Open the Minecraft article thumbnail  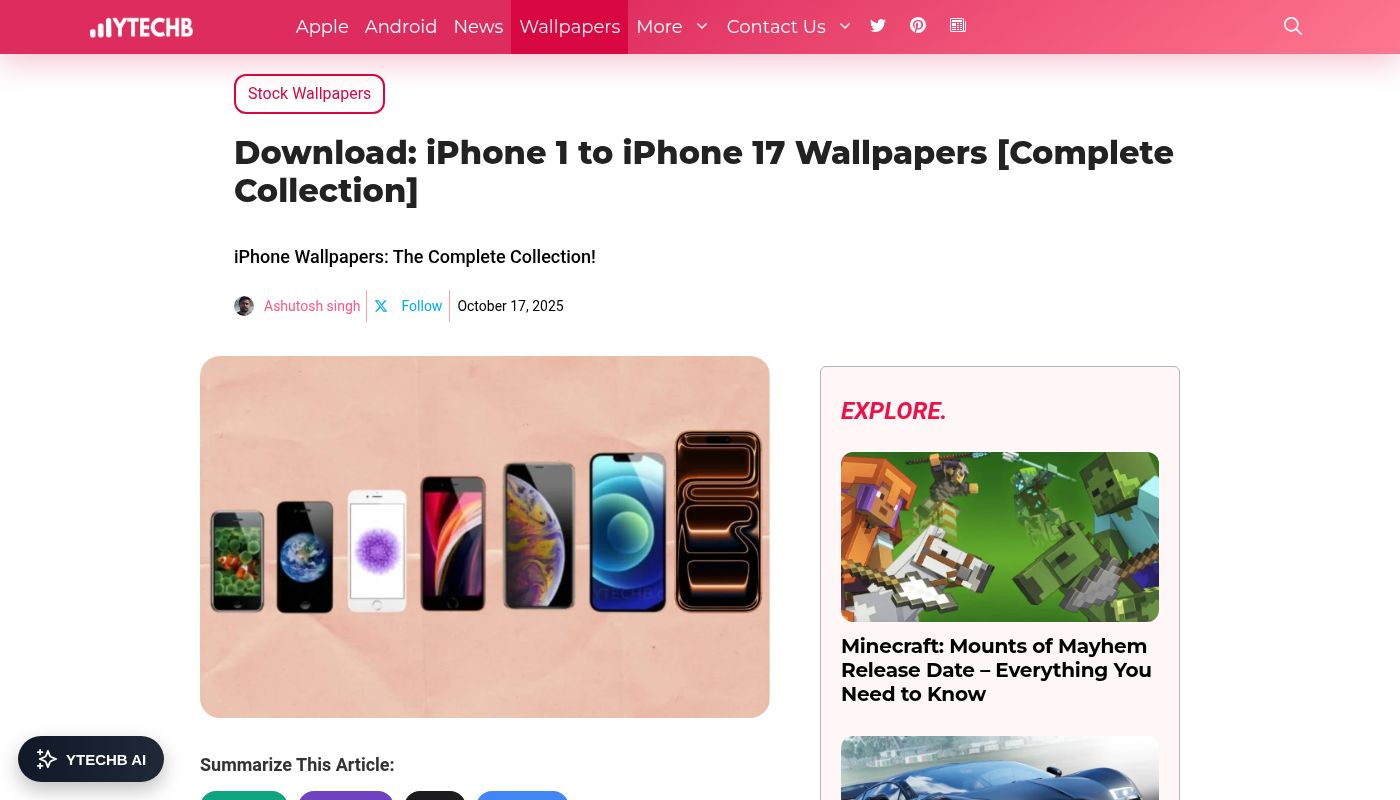click(x=1000, y=537)
